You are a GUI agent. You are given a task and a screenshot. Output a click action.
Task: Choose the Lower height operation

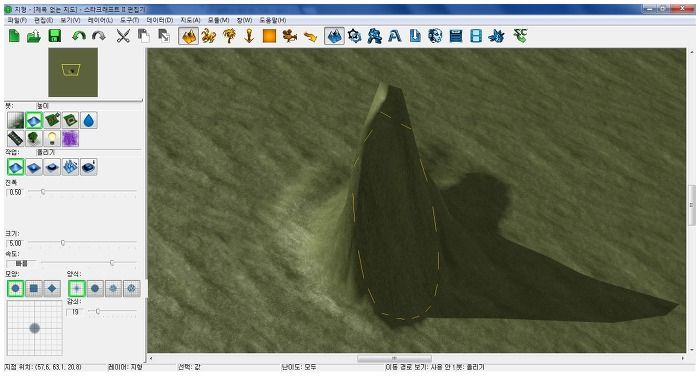click(34, 167)
